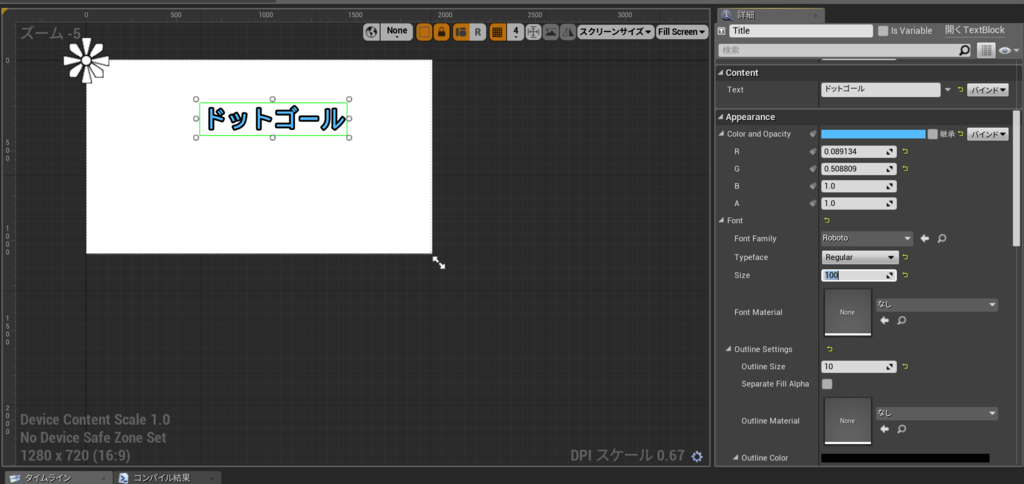The image size is (1024, 484).
Task: Click the Outline Size field
Action: 858,367
